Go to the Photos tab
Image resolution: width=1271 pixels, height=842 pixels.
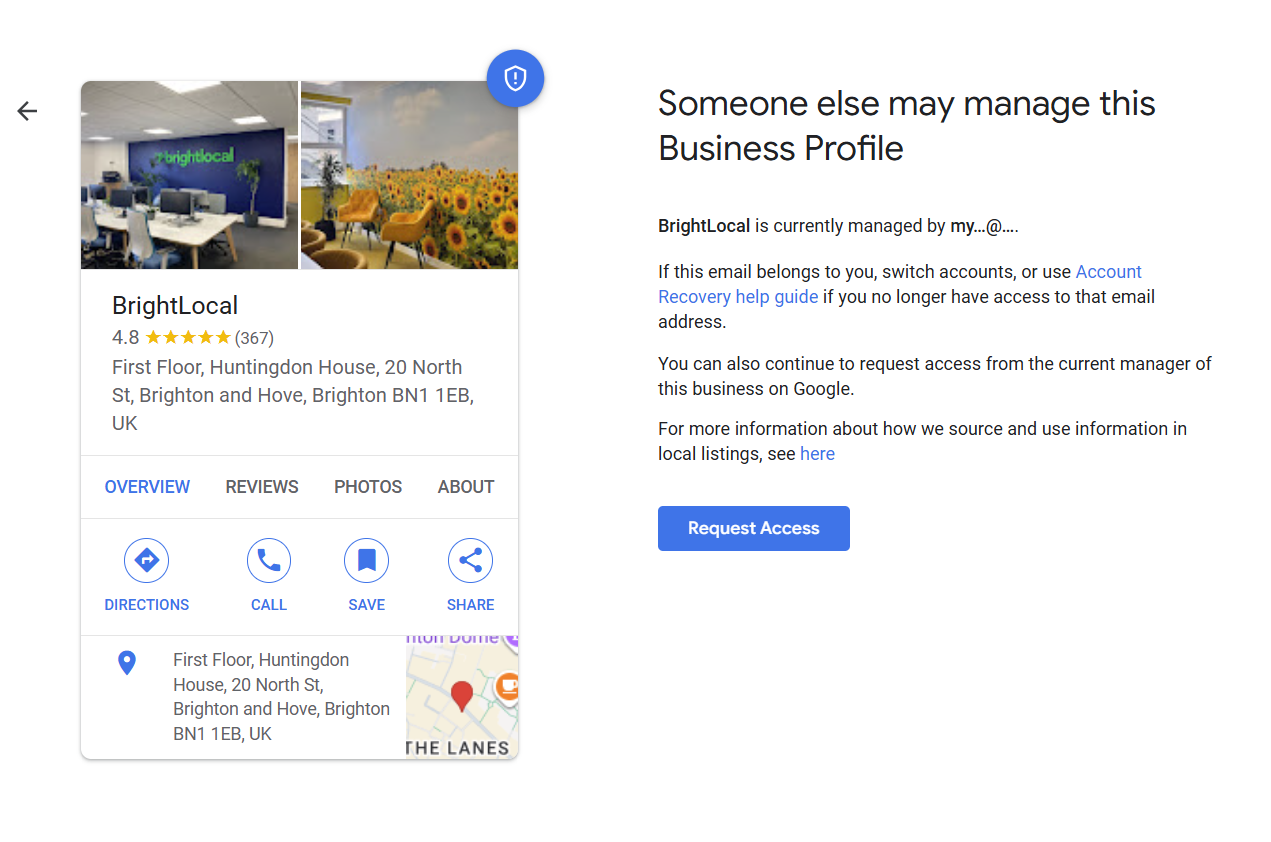[x=368, y=487]
